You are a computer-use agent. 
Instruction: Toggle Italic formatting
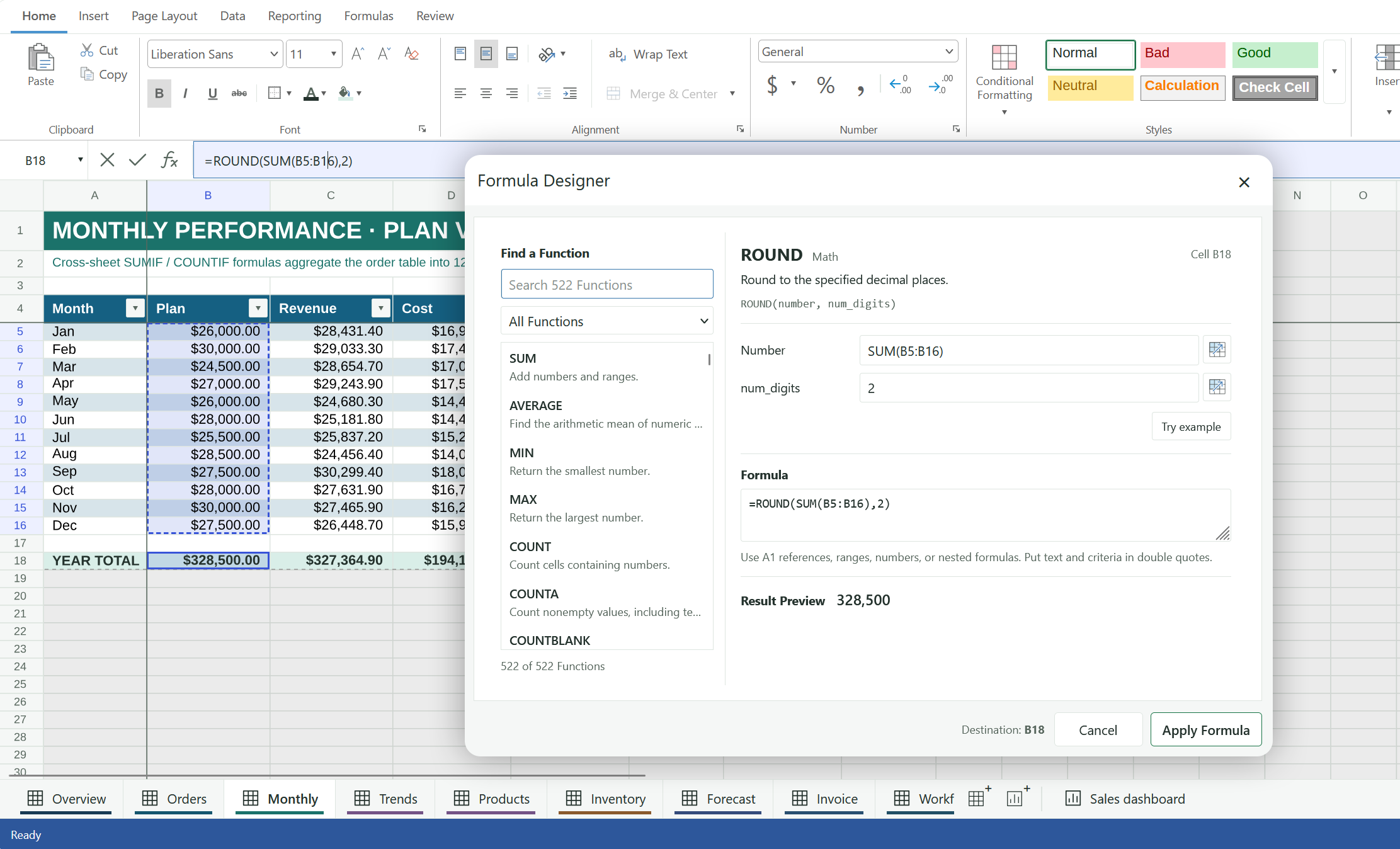click(185, 93)
